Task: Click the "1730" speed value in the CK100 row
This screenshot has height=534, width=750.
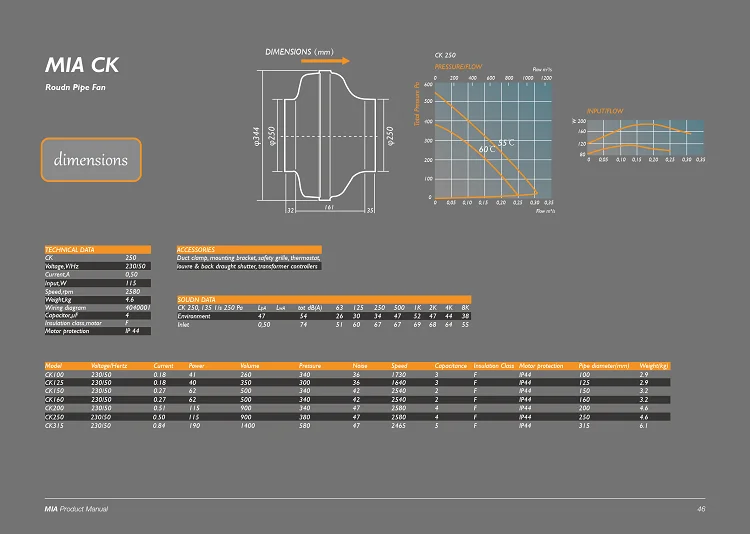Action: (x=398, y=375)
